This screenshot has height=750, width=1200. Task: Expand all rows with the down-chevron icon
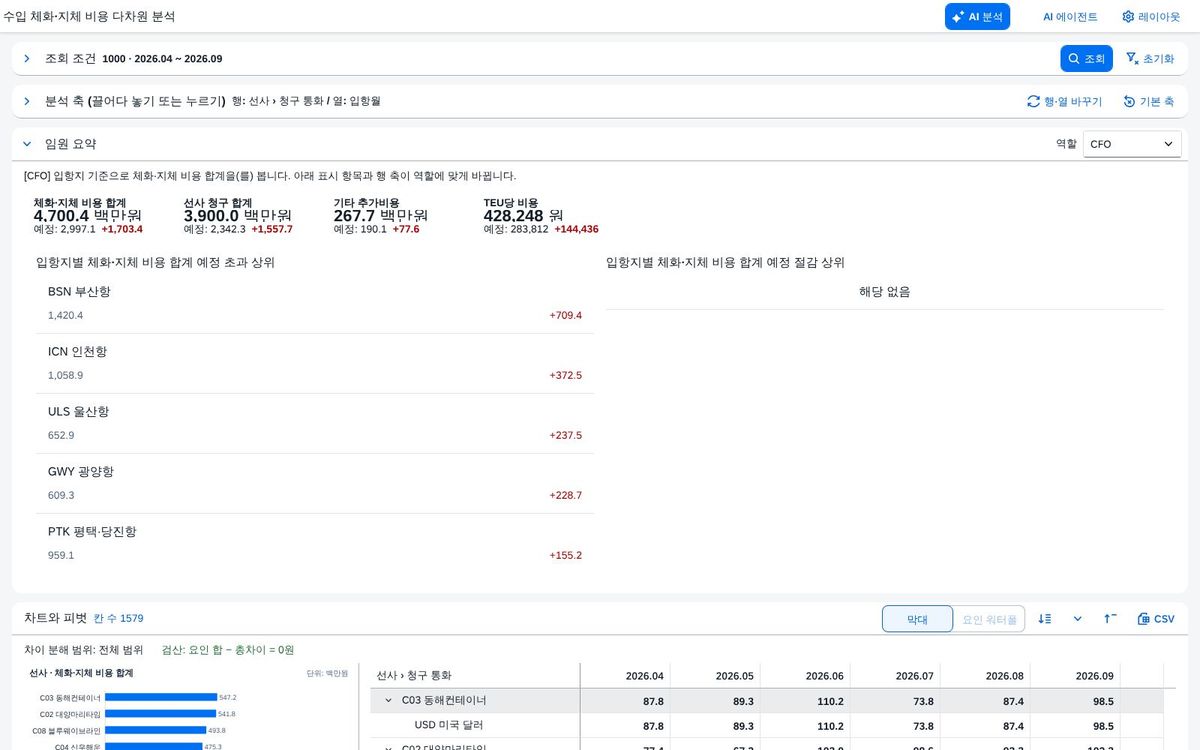pos(1077,619)
